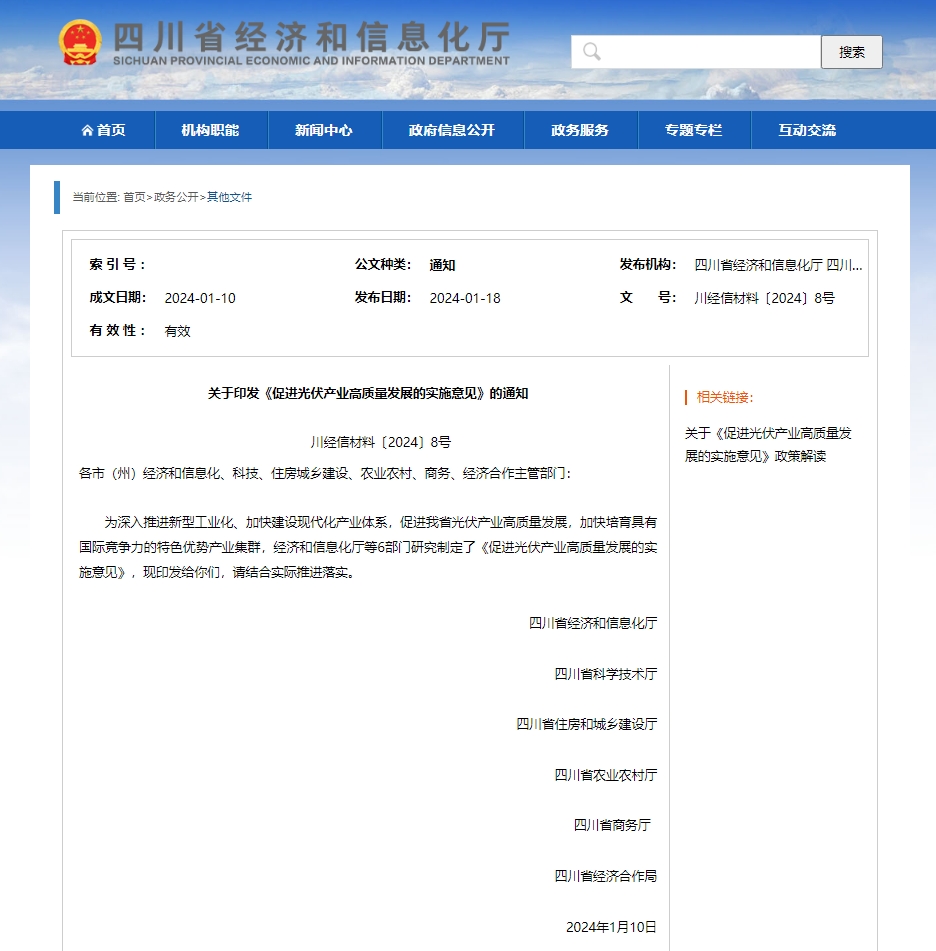The width and height of the screenshot is (936, 951).
Task: Focus the site search input field
Action: pos(696,52)
